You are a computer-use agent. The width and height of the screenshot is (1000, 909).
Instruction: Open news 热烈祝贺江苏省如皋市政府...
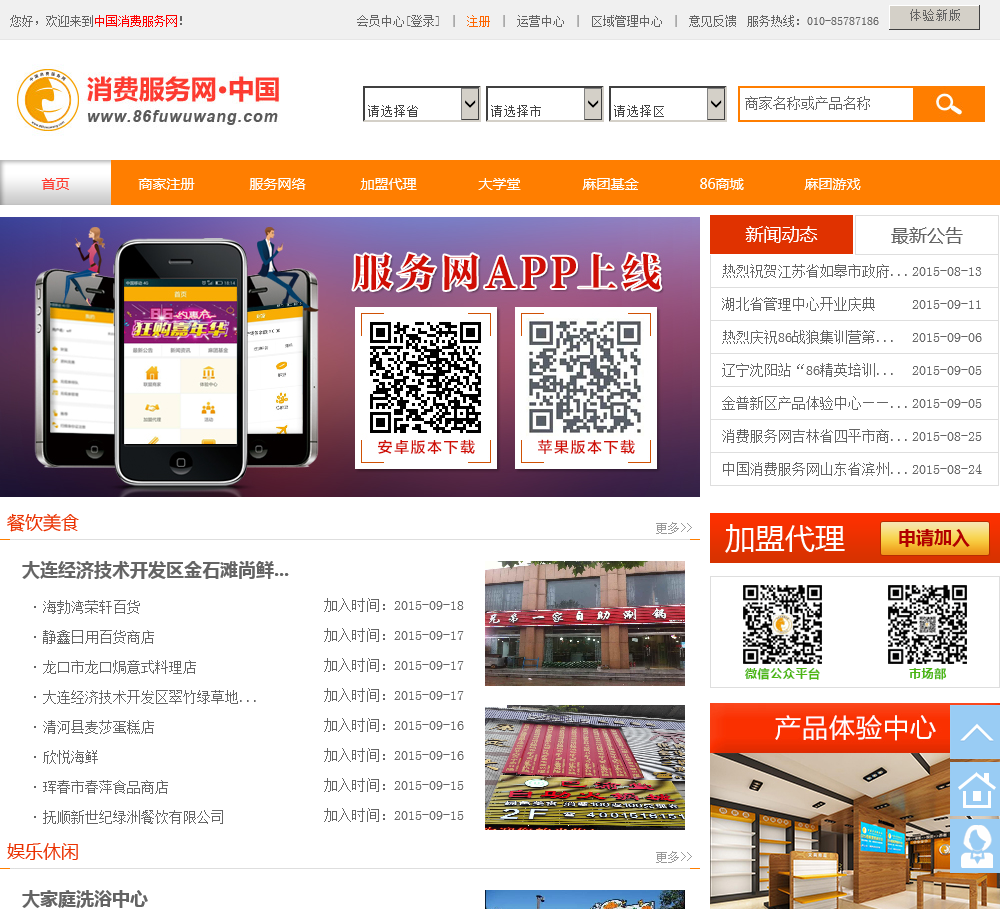[814, 271]
